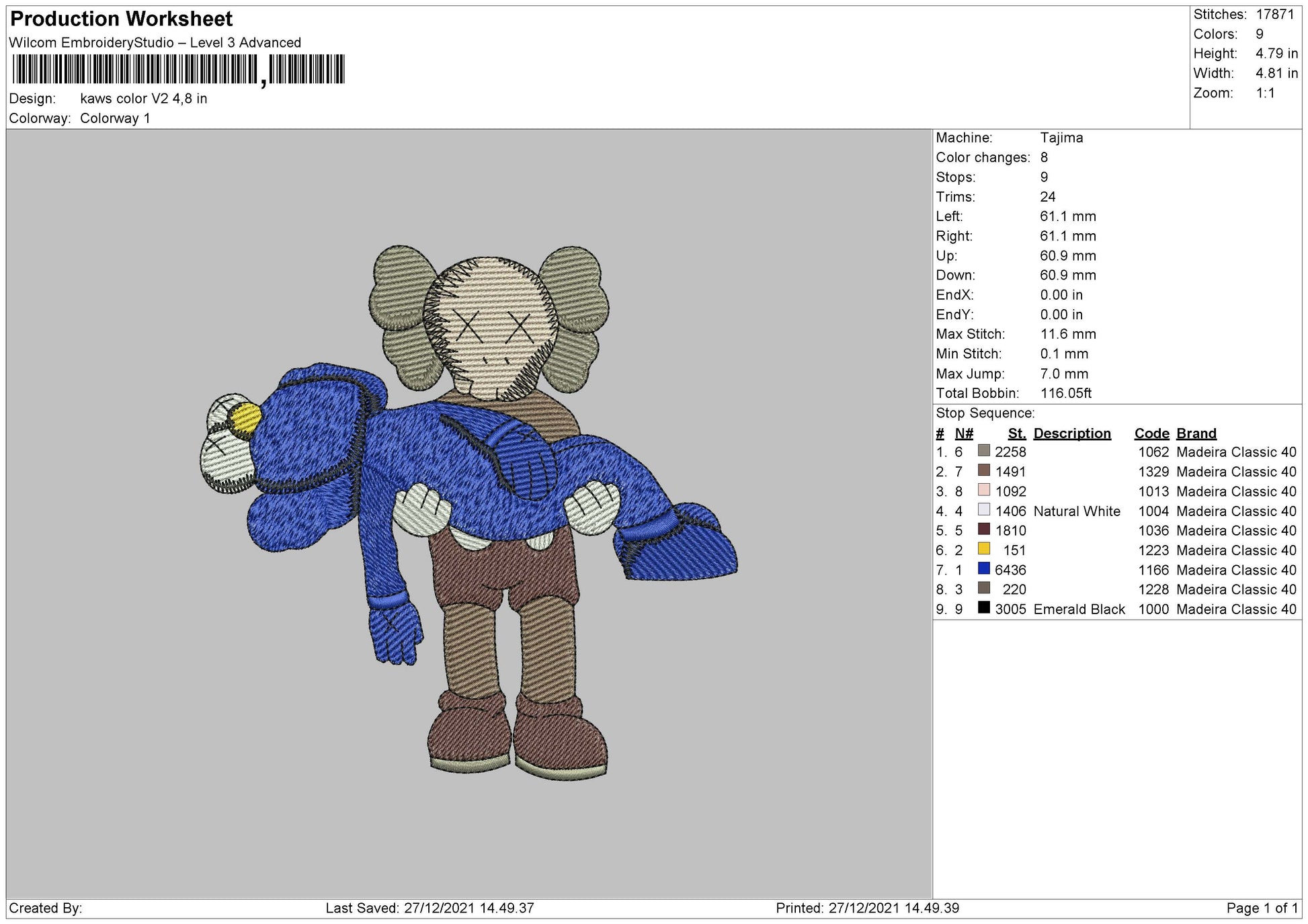Screen dimensions: 1308x924
Task: Click the Brand column header
Action: pos(1195,433)
